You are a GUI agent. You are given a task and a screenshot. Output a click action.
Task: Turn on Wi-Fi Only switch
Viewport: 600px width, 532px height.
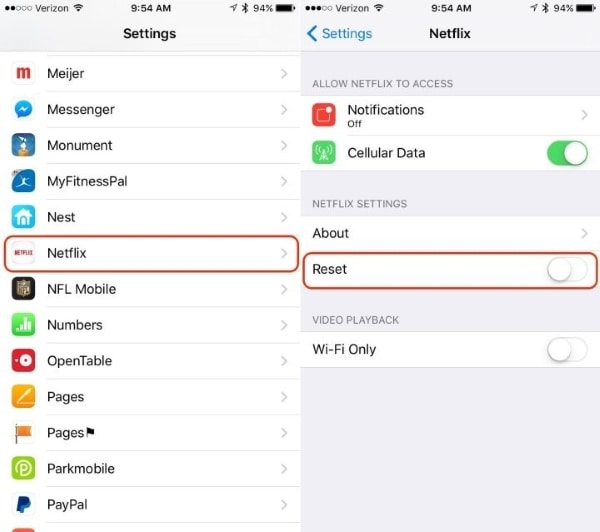pos(567,349)
